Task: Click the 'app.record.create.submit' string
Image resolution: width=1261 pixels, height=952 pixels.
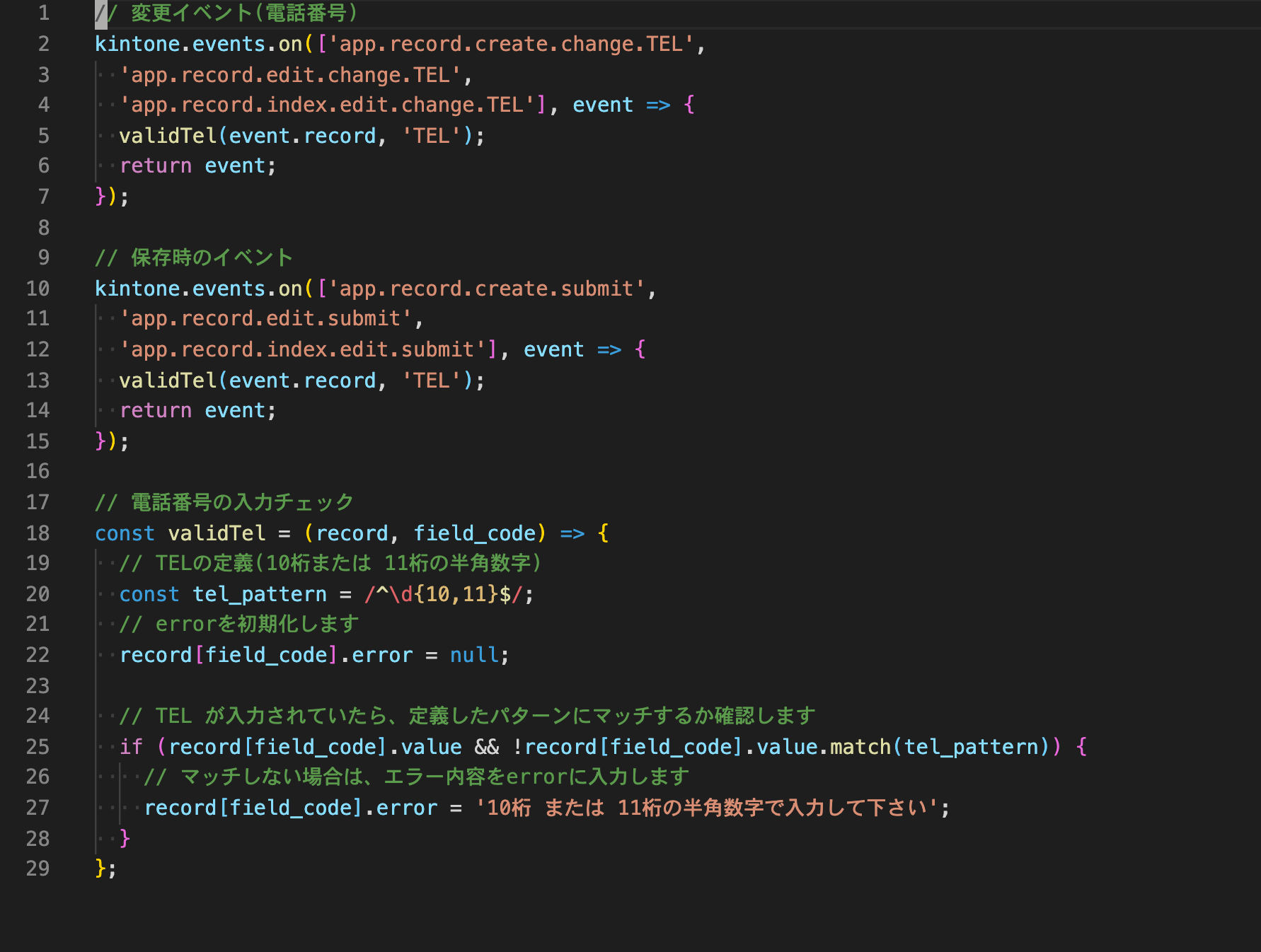Action: click(487, 289)
